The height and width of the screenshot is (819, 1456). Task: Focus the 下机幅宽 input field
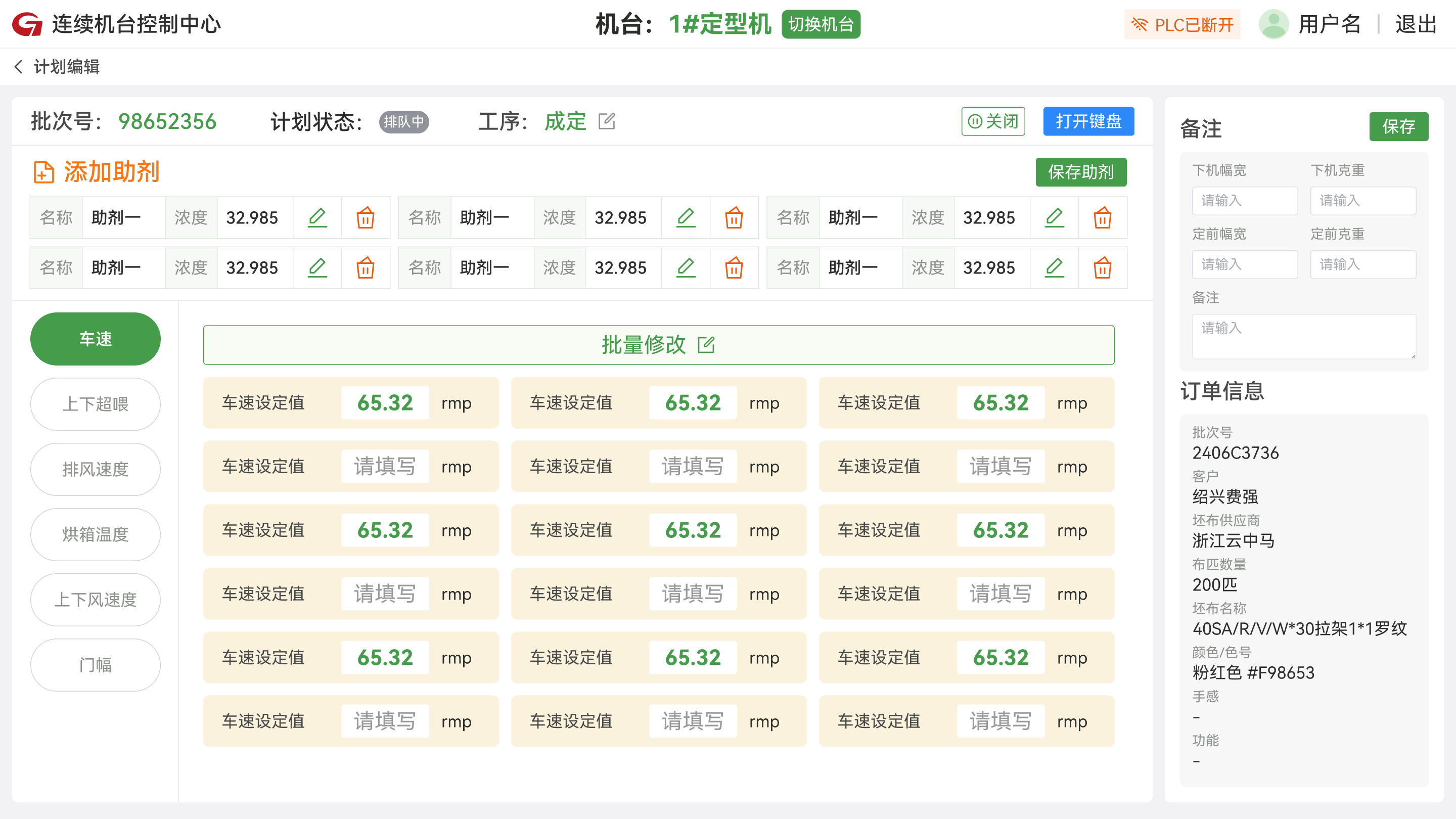click(x=1245, y=201)
